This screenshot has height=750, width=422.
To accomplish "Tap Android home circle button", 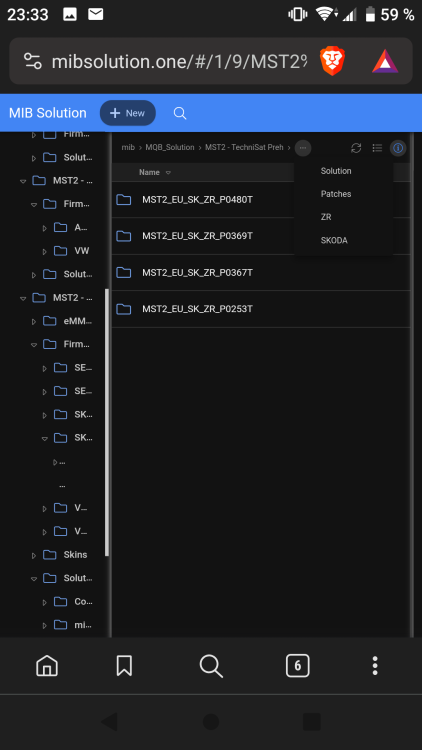I will (211, 721).
